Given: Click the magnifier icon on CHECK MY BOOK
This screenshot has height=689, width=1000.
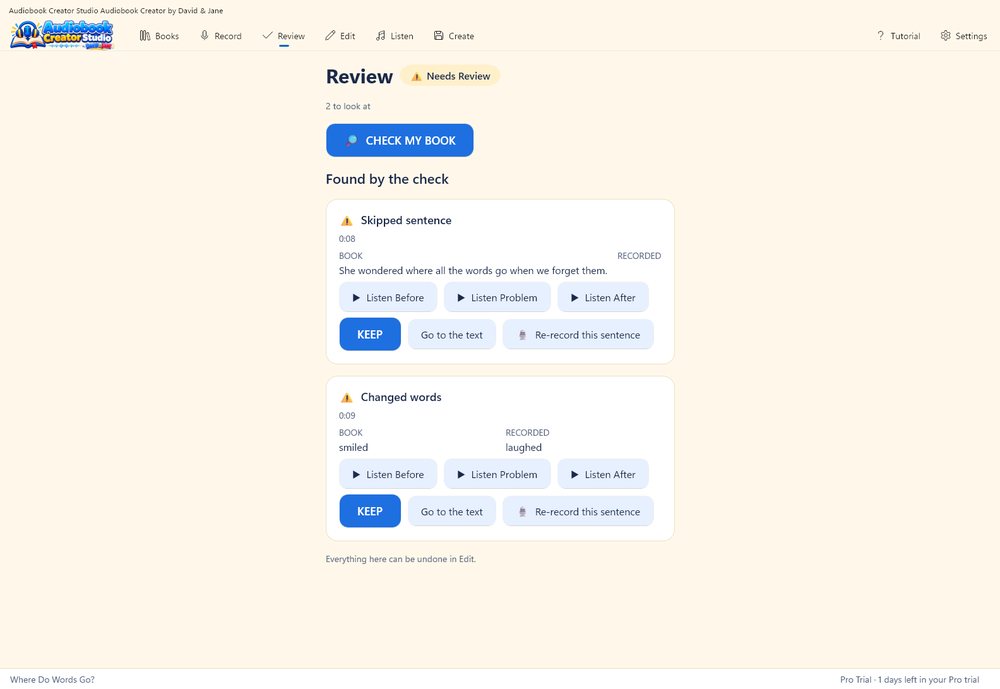Looking at the screenshot, I should click(x=351, y=140).
